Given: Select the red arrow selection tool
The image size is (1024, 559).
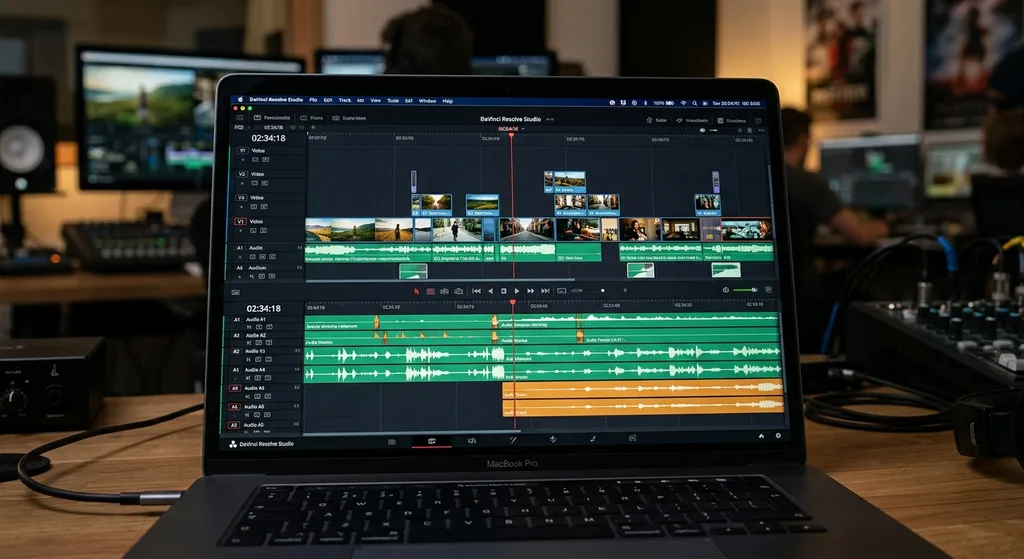Looking at the screenshot, I should pyautogui.click(x=417, y=291).
